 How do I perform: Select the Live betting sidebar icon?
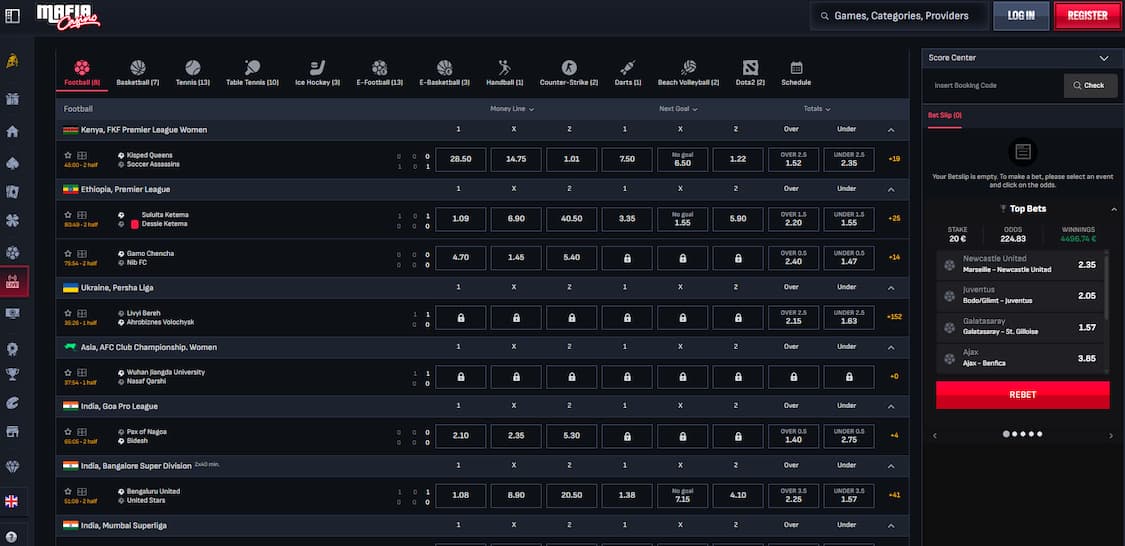tap(14, 282)
